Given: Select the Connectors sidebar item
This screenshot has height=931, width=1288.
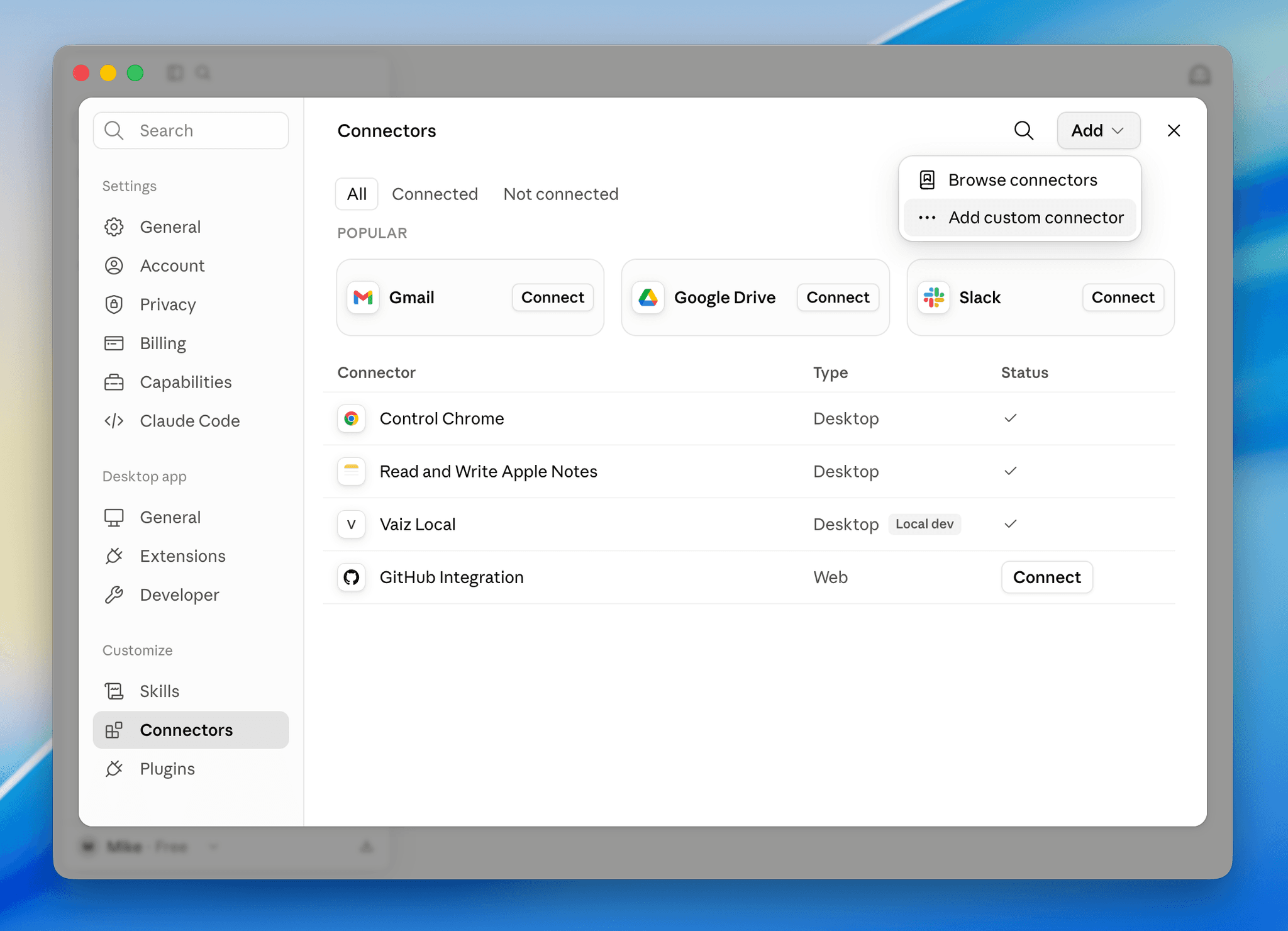Looking at the screenshot, I should point(191,730).
